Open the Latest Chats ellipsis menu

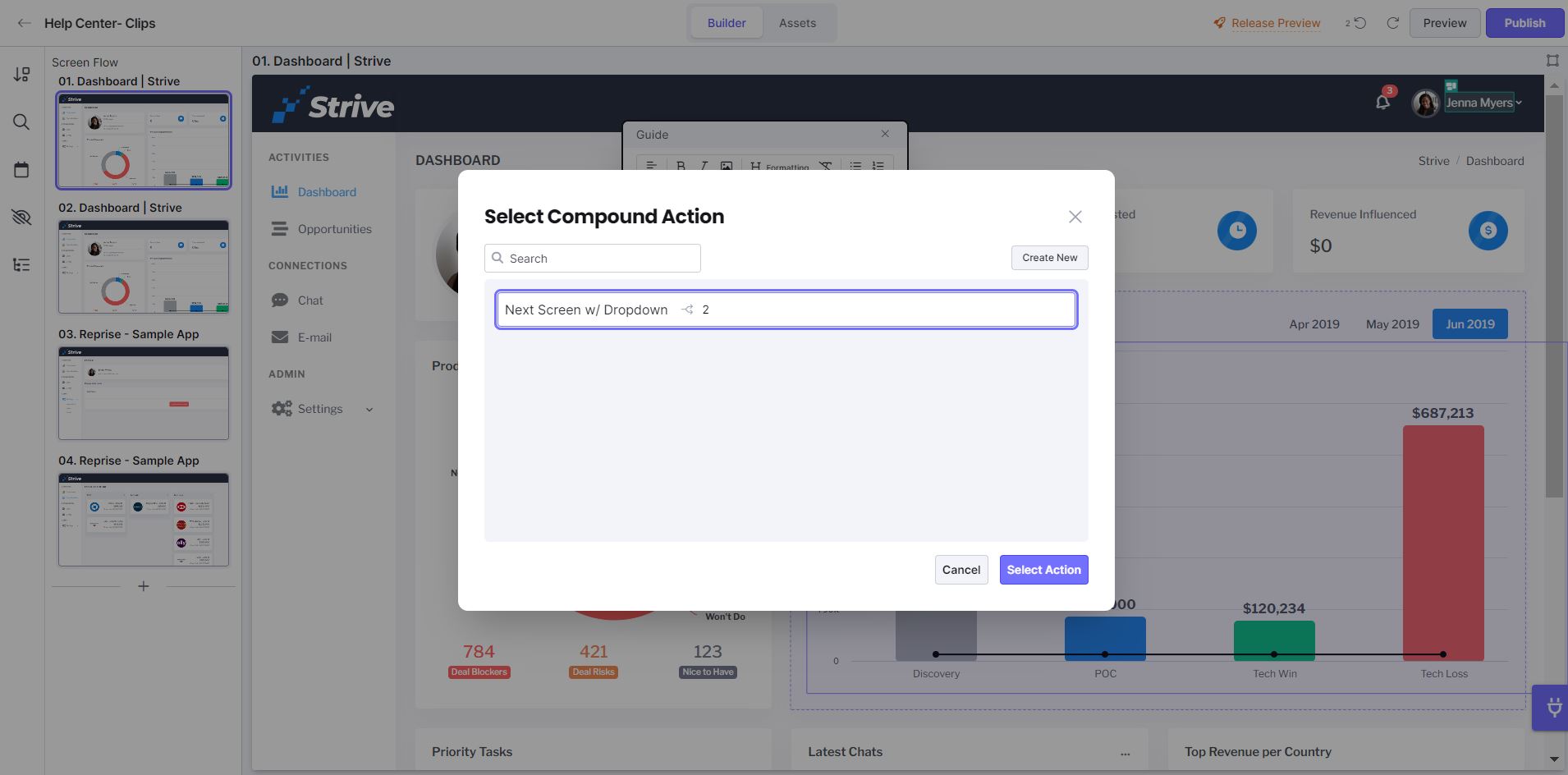click(x=1125, y=753)
